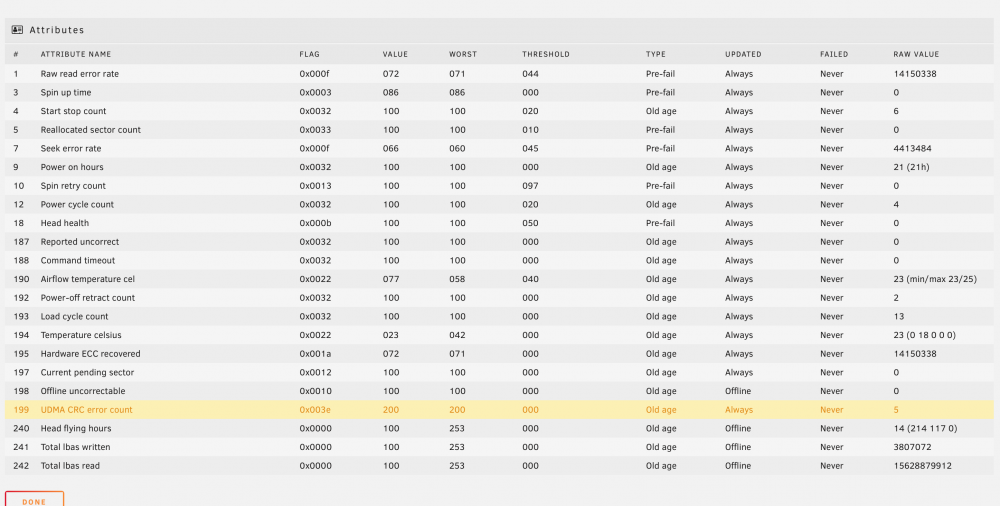Select the Airflow temperature cel attribute
The width and height of the screenshot is (1000, 506).
(x=87, y=279)
